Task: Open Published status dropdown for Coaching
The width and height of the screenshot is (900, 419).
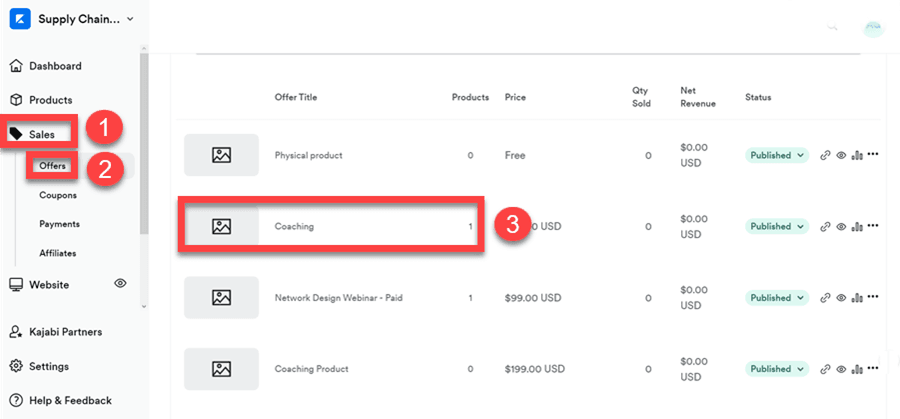Action: click(x=777, y=227)
